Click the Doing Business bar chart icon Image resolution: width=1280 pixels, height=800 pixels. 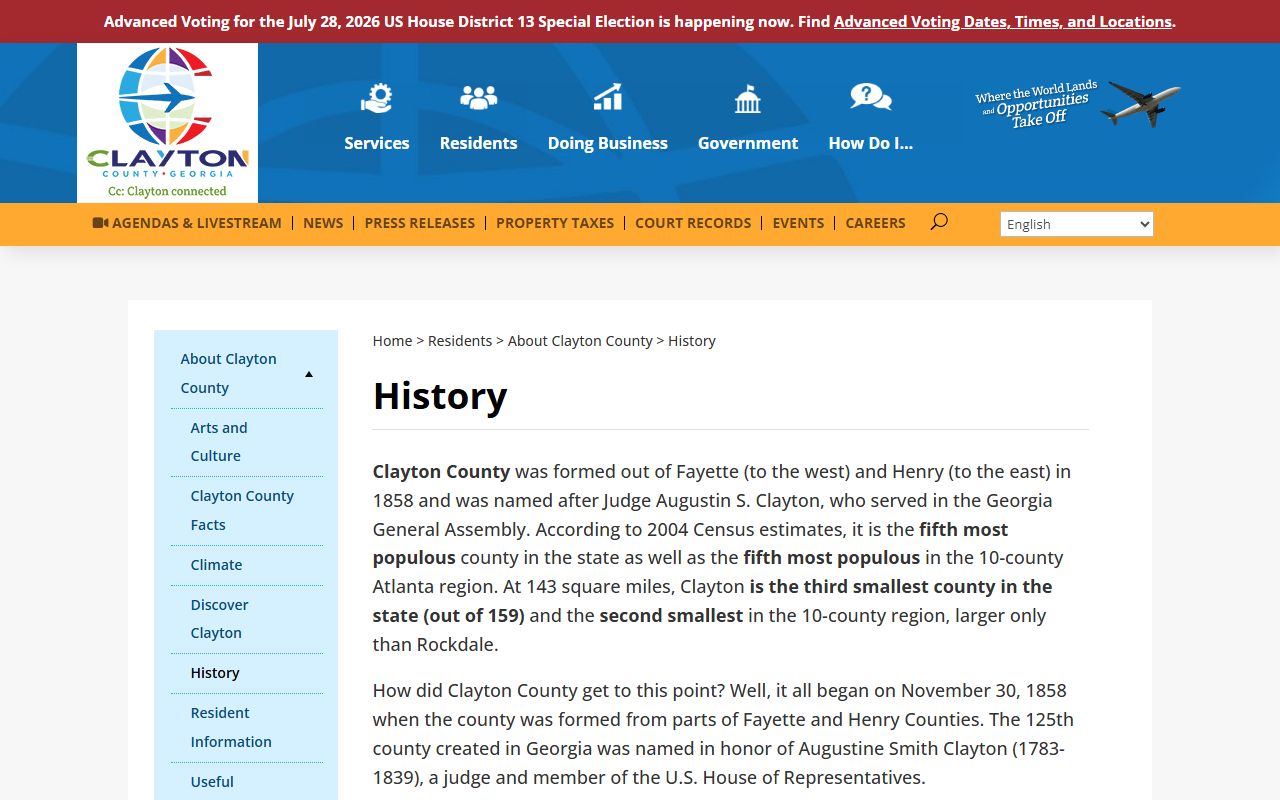[x=607, y=98]
